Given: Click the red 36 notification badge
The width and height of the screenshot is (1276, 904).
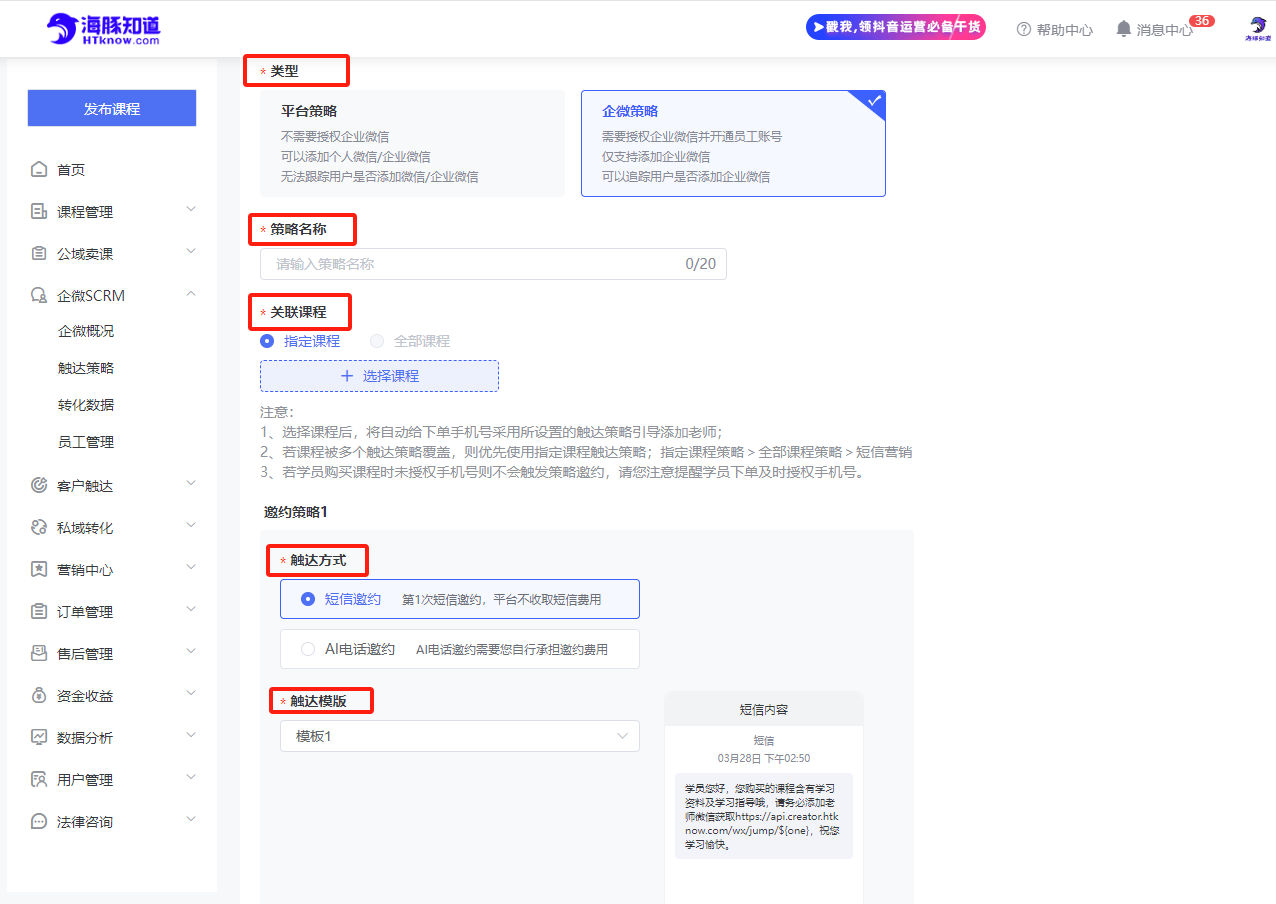Looking at the screenshot, I should tap(1201, 21).
